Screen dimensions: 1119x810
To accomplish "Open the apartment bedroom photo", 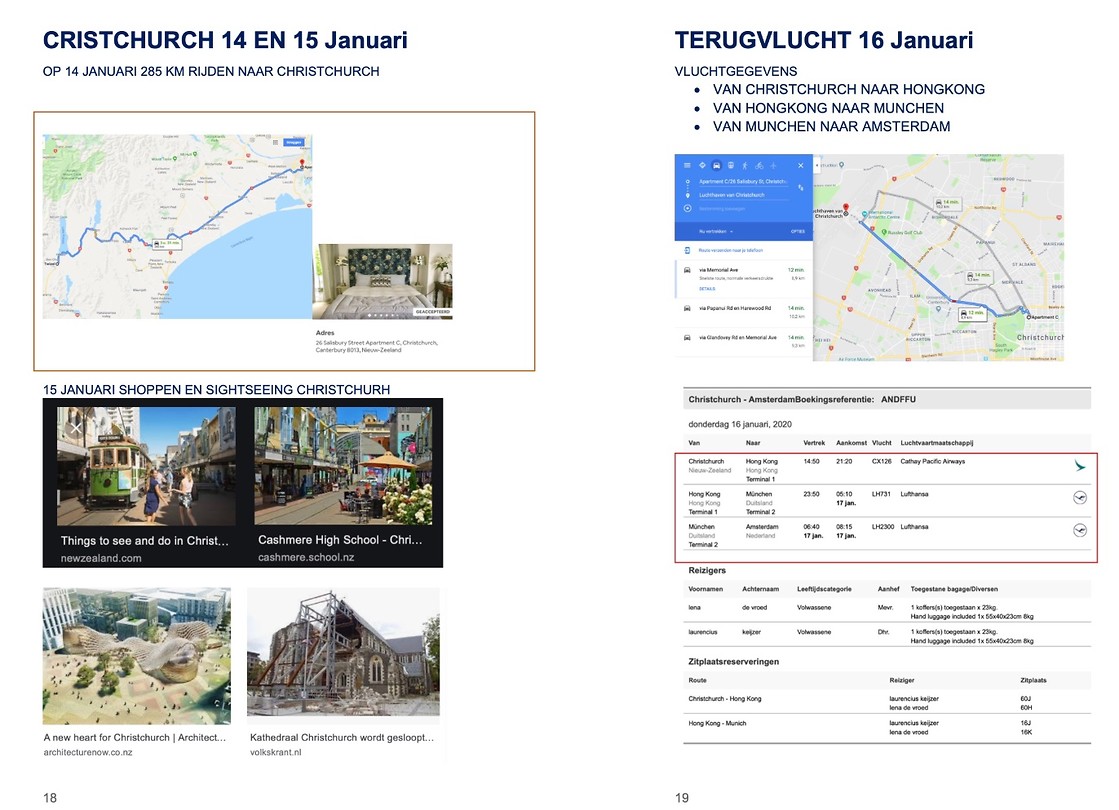I will 385,280.
